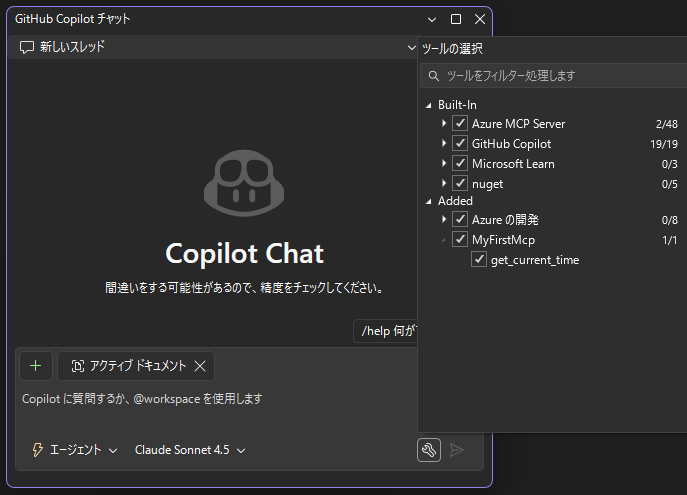Image resolution: width=687 pixels, height=495 pixels.
Task: Open the window options dropdown arrow in title bar
Action: click(432, 19)
